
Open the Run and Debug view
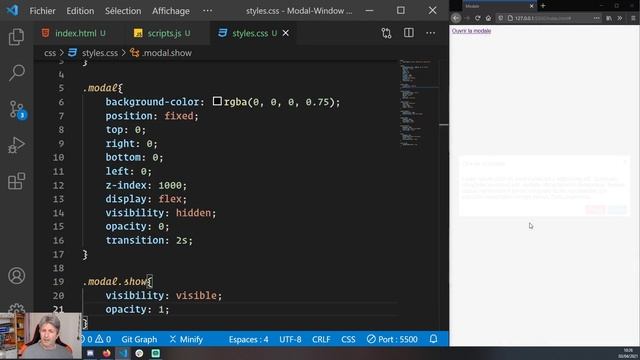tap(16, 145)
